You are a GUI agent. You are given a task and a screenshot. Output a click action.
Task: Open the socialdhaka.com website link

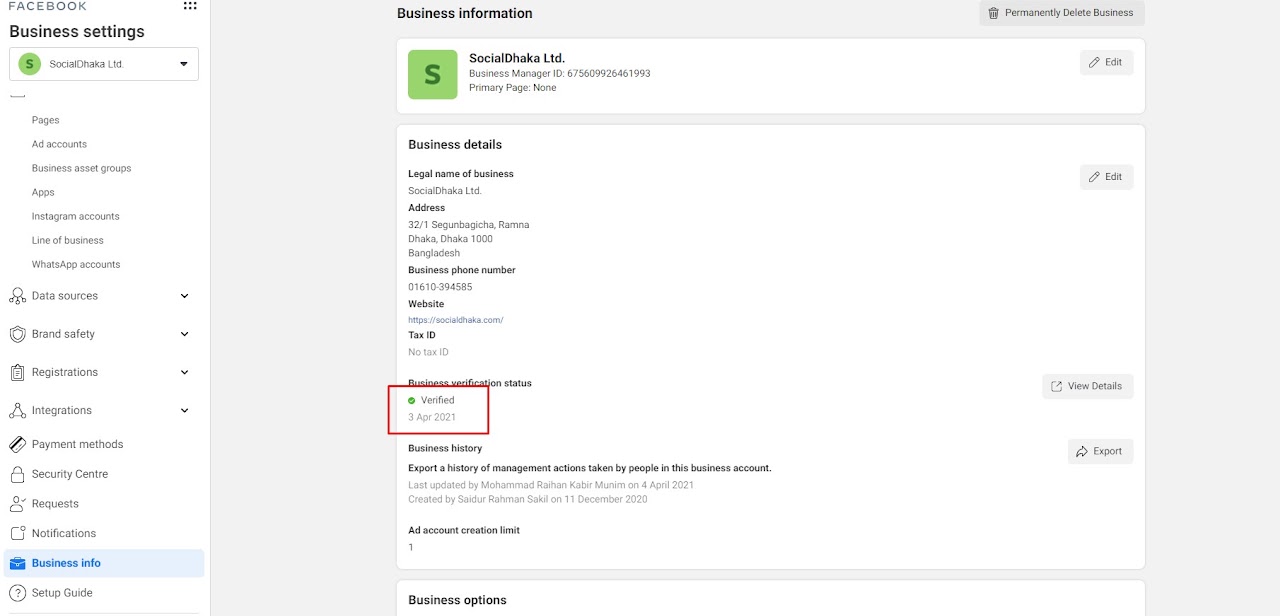point(455,320)
